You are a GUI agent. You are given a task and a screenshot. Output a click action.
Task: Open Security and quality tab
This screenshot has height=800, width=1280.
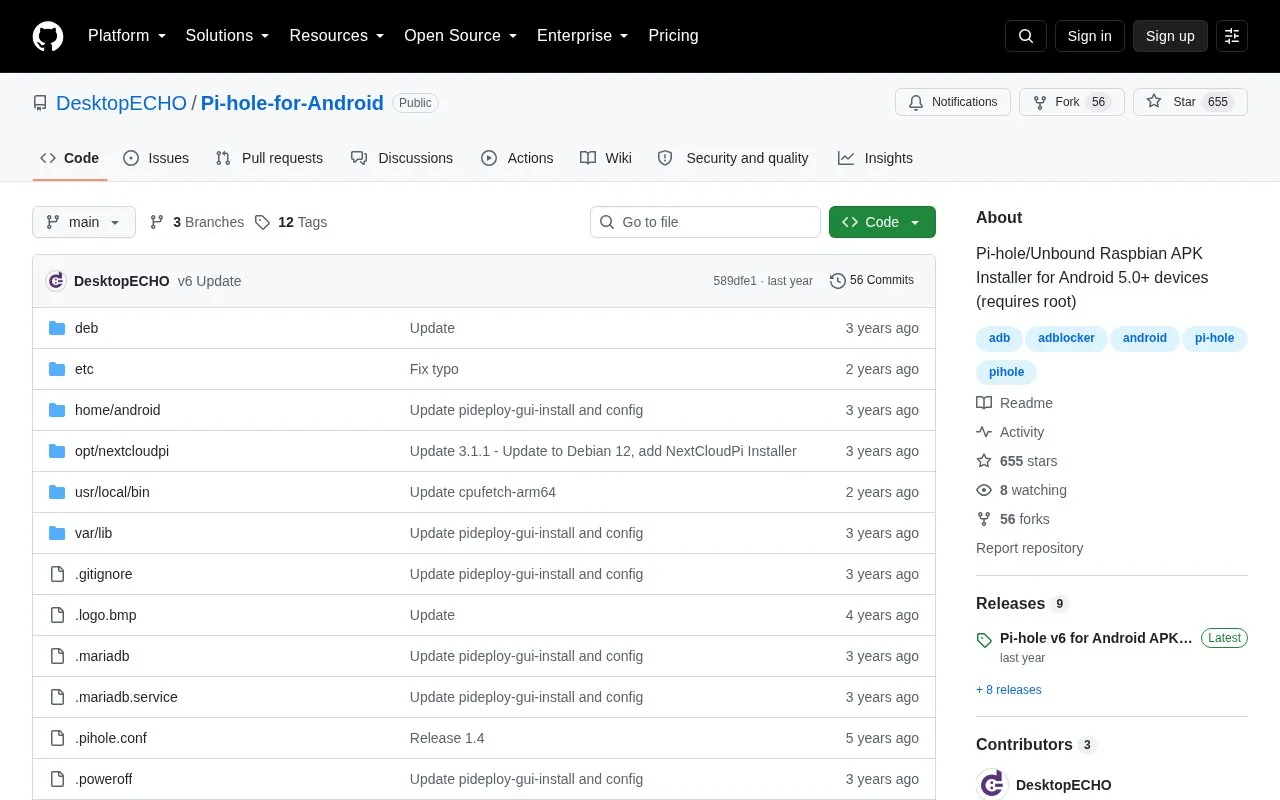(x=733, y=158)
